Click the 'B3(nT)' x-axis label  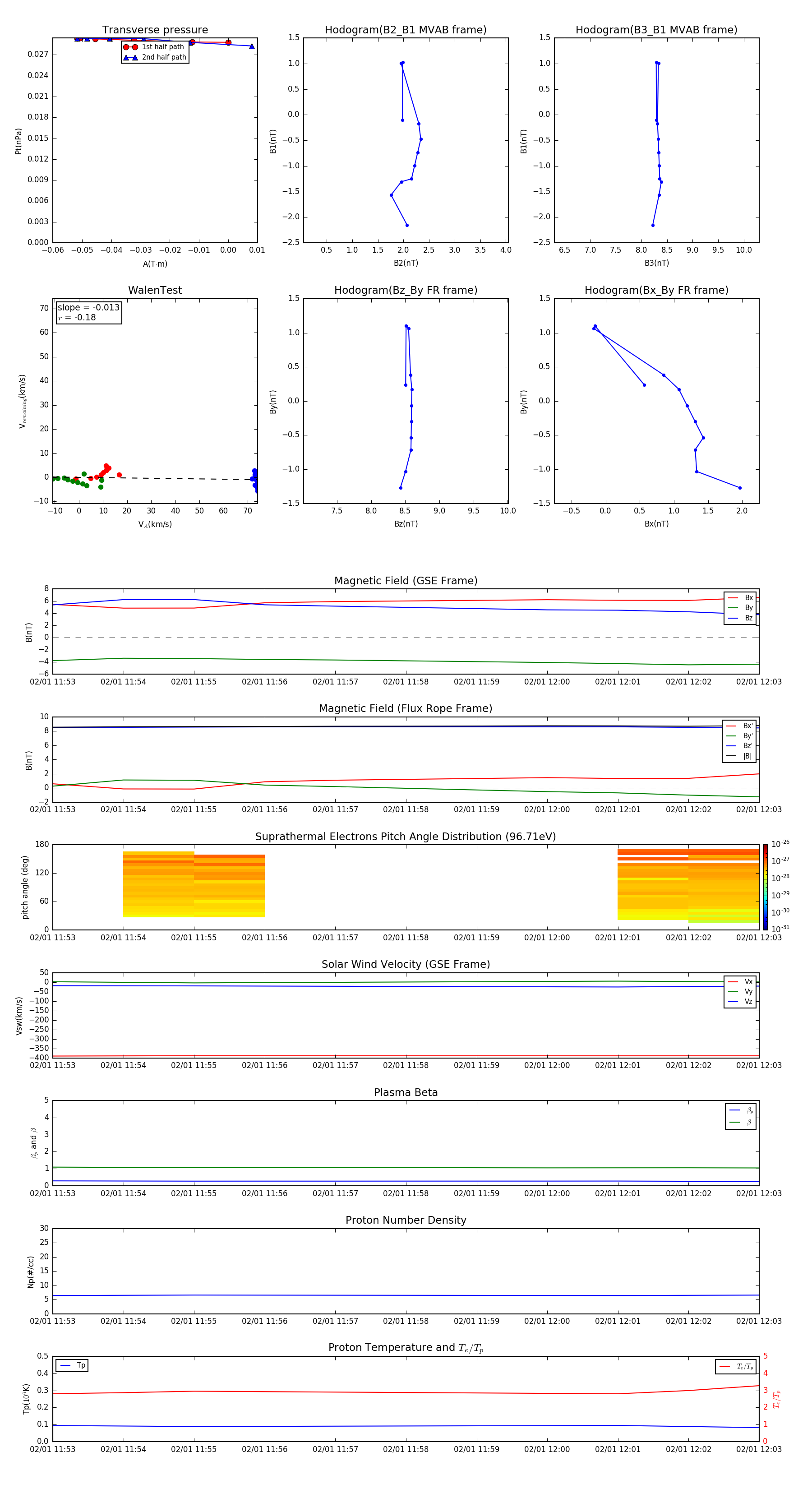656,264
